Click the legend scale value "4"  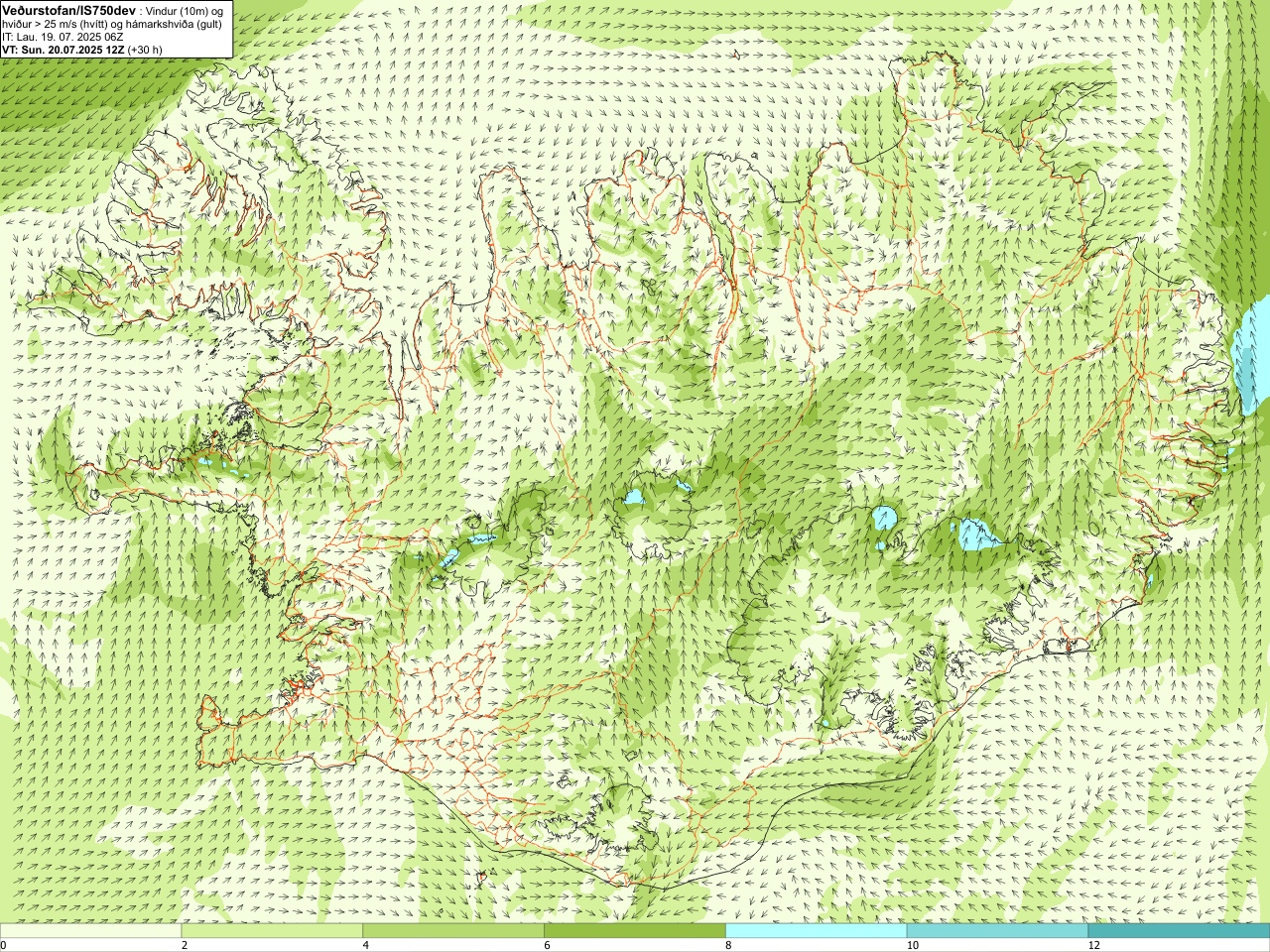point(366,946)
